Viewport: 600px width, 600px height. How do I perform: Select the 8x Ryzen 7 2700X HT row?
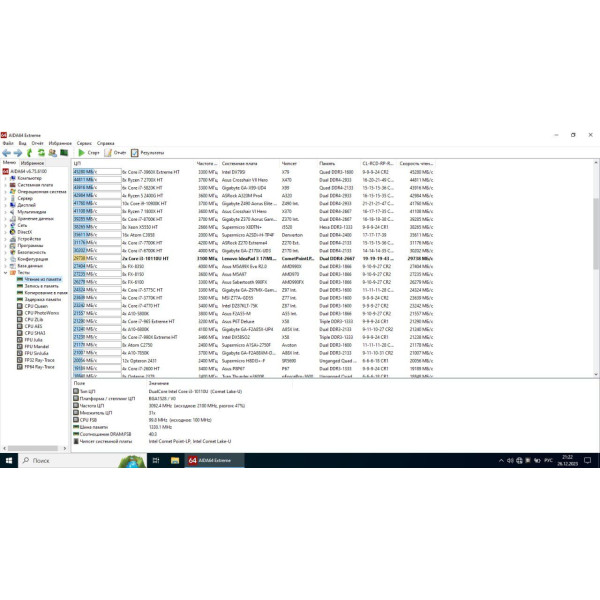[253, 180]
